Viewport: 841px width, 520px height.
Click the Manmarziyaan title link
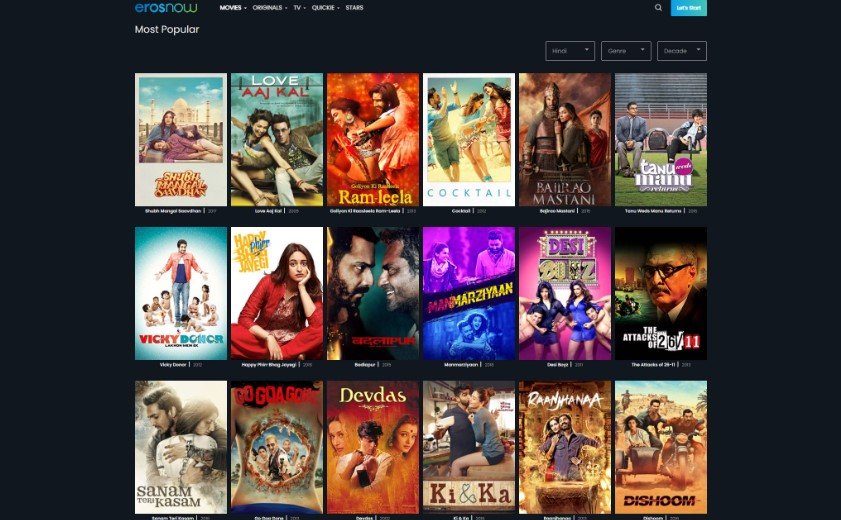pos(461,365)
